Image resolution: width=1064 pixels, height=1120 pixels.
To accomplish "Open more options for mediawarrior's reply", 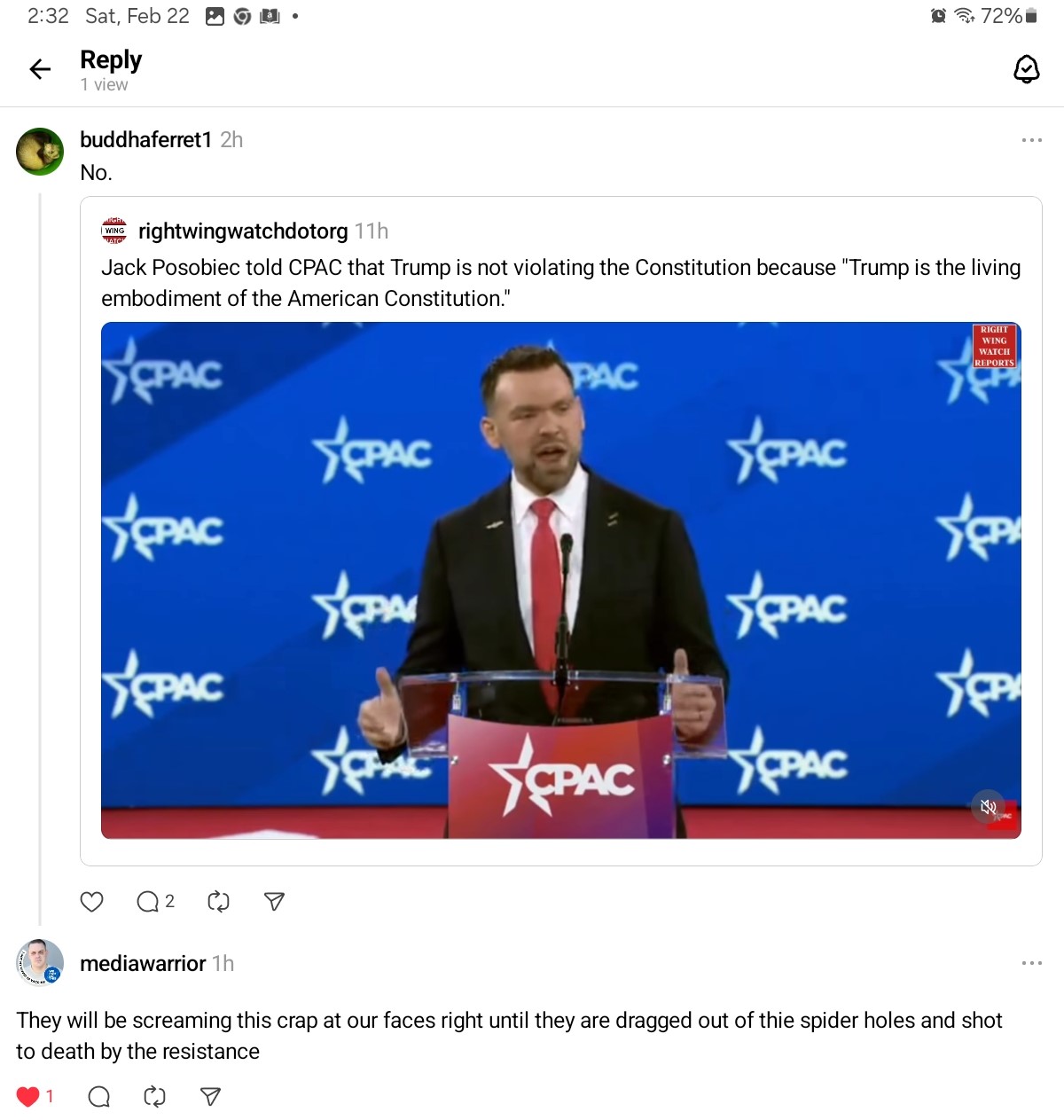I will coord(1031,963).
